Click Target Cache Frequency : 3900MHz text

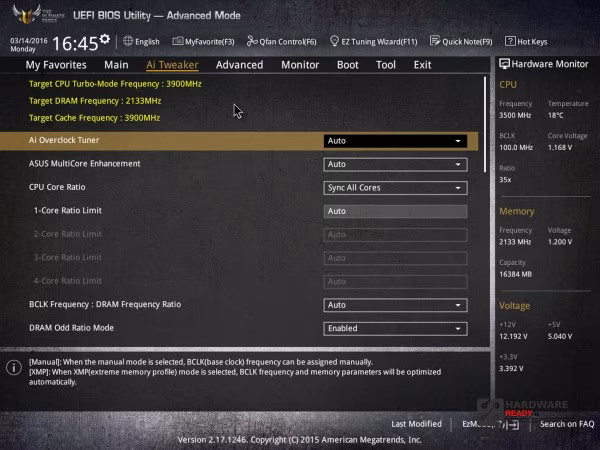click(95, 117)
